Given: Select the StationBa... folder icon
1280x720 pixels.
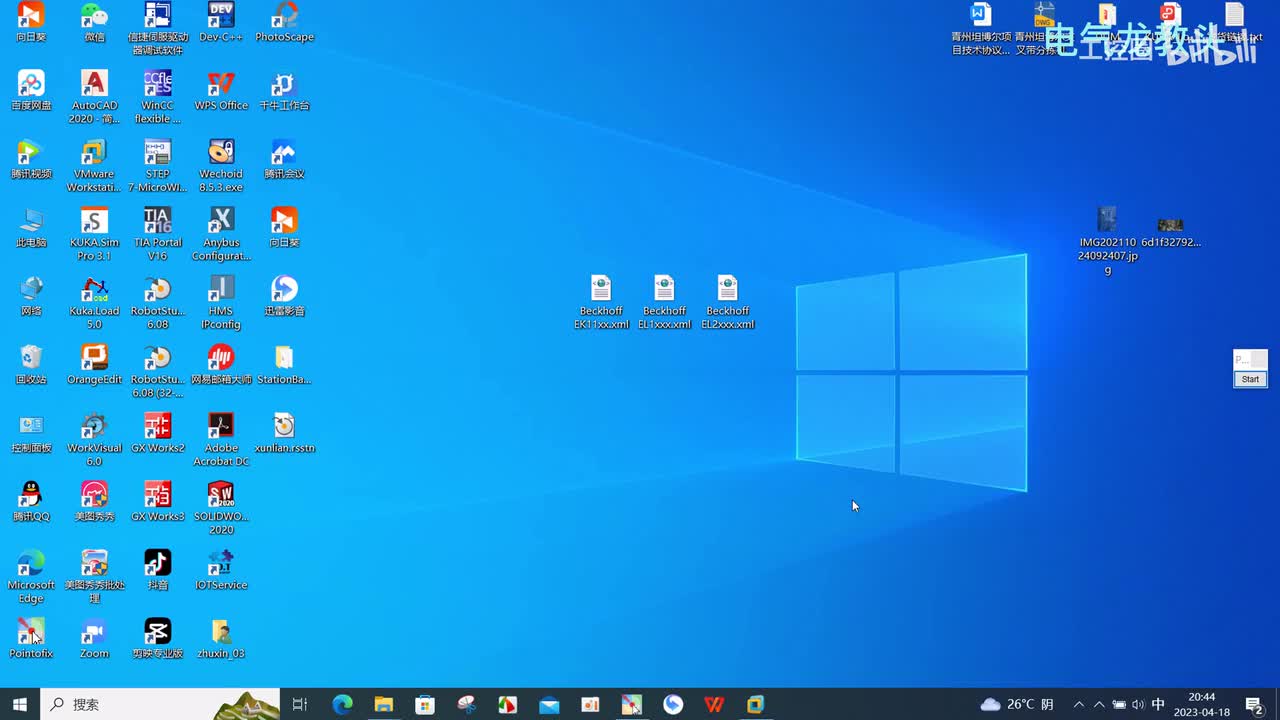Looking at the screenshot, I should (x=285, y=365).
